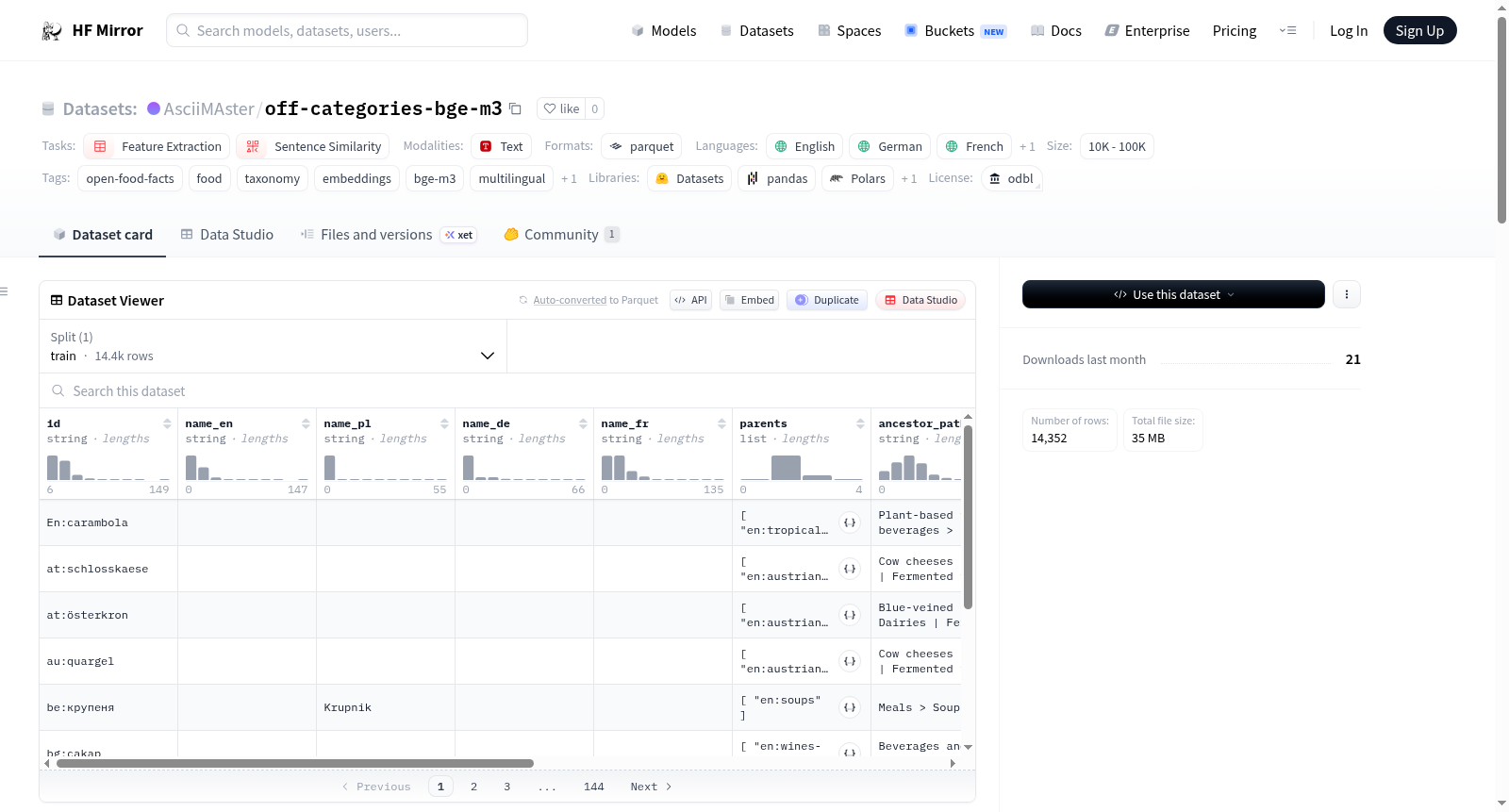Click the heart like button

point(561,108)
